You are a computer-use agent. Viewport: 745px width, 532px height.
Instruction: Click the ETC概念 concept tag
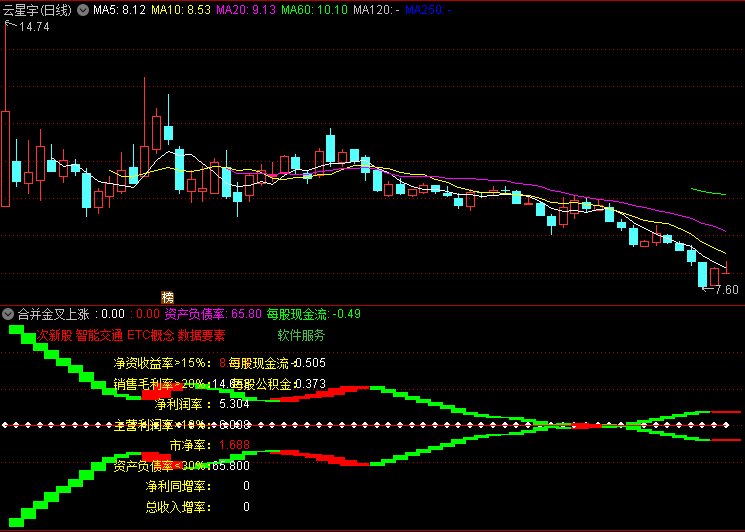[151, 335]
